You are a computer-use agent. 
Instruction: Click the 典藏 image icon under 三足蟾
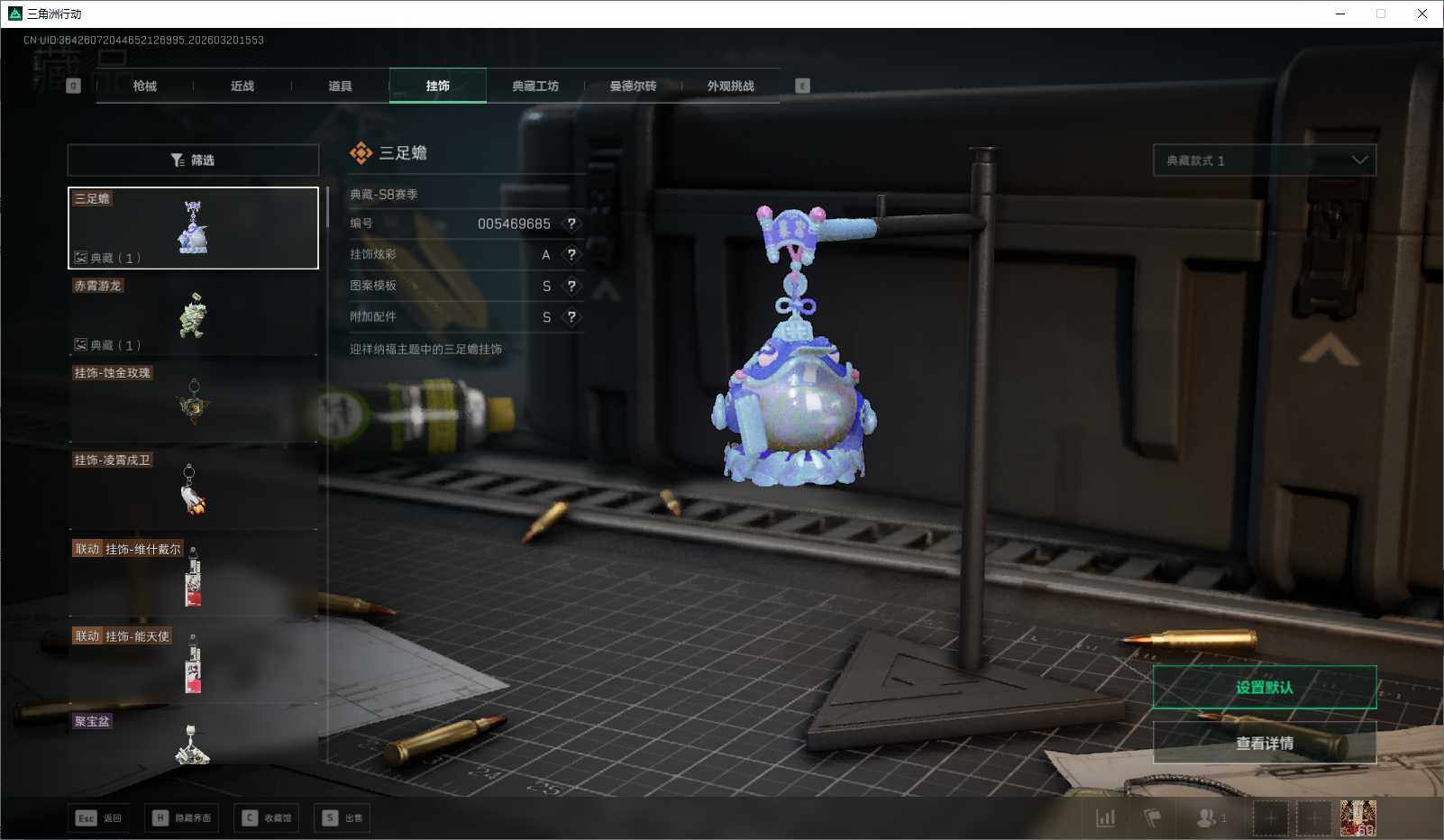[x=80, y=258]
